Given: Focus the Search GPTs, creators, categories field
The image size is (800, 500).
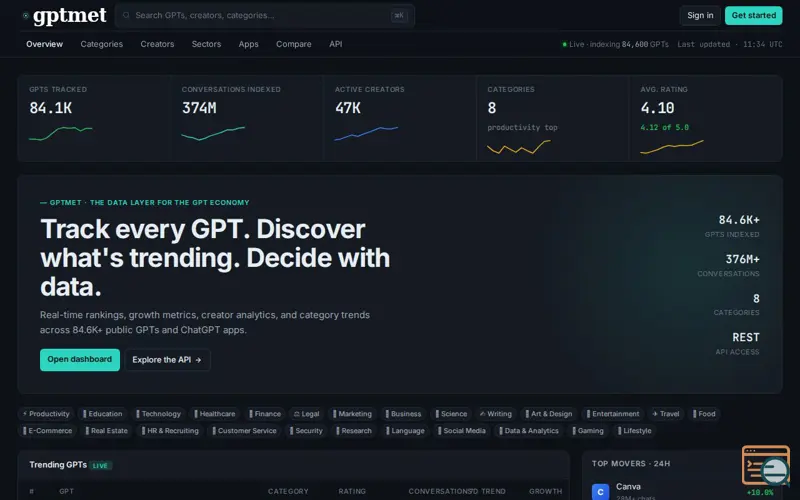Looking at the screenshot, I should (x=265, y=15).
